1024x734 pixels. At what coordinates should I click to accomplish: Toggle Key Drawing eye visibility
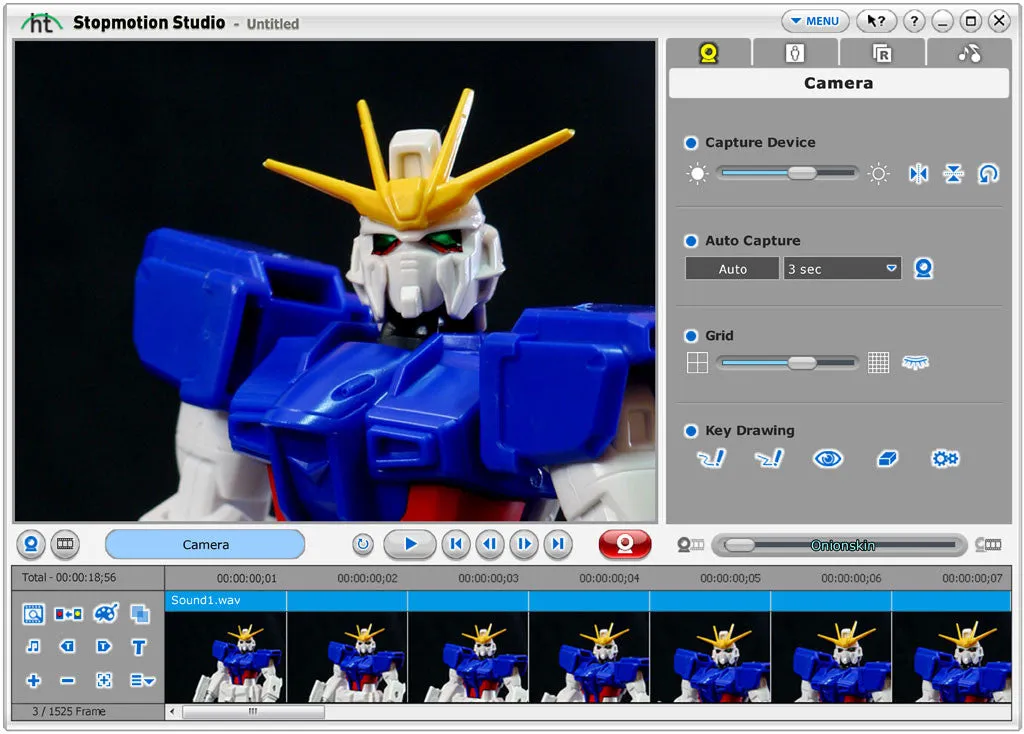[x=827, y=459]
